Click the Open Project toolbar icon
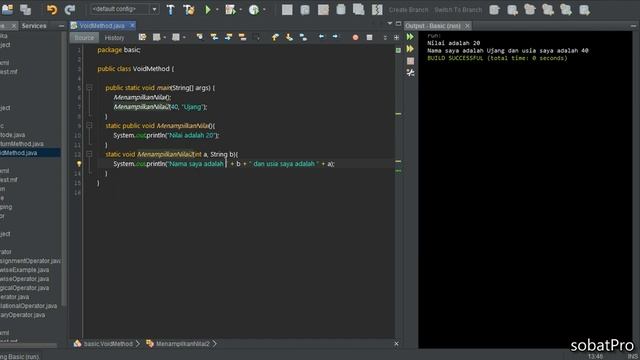Viewport: 640px width, 360px height. pyautogui.click(x=8, y=9)
